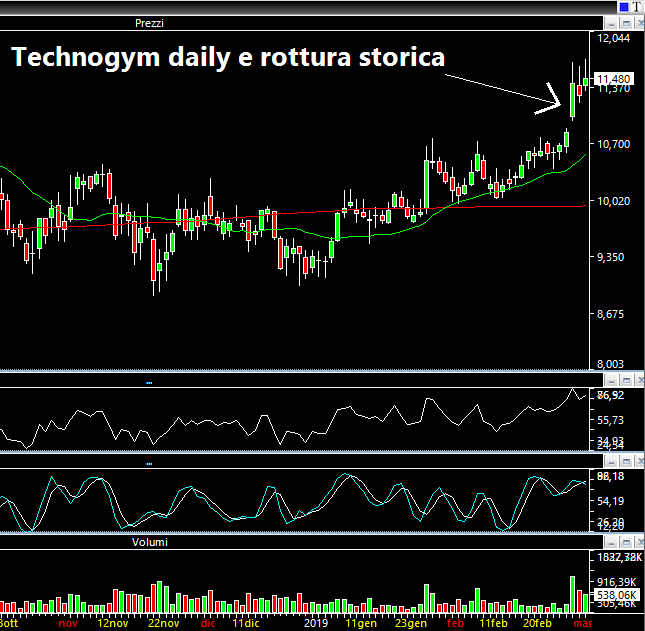Click the red dic date label

[x=208, y=623]
